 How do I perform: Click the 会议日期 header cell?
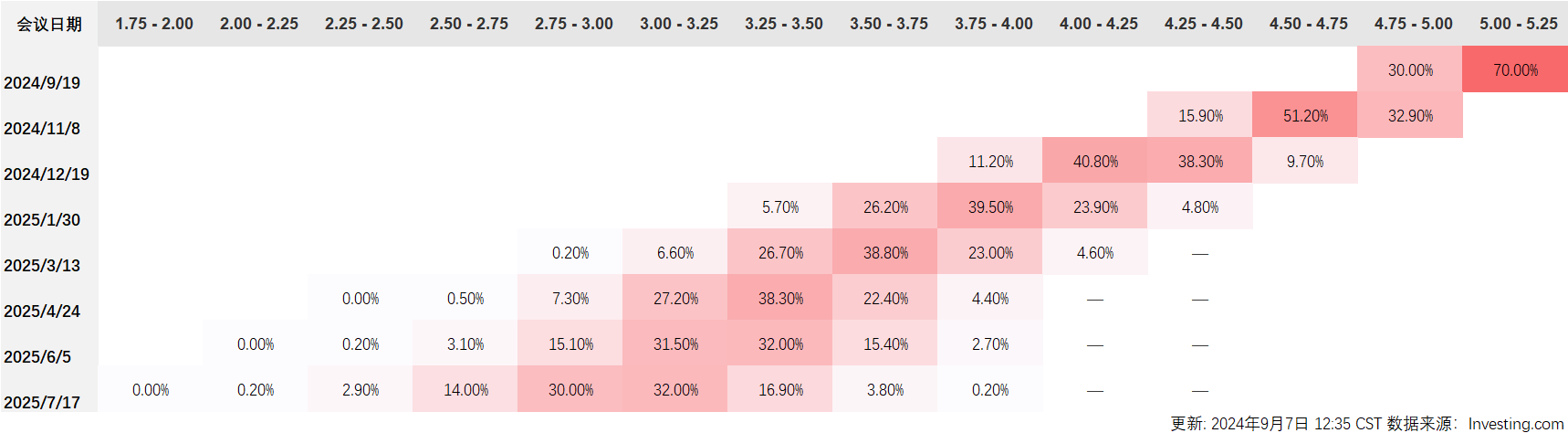49,24
